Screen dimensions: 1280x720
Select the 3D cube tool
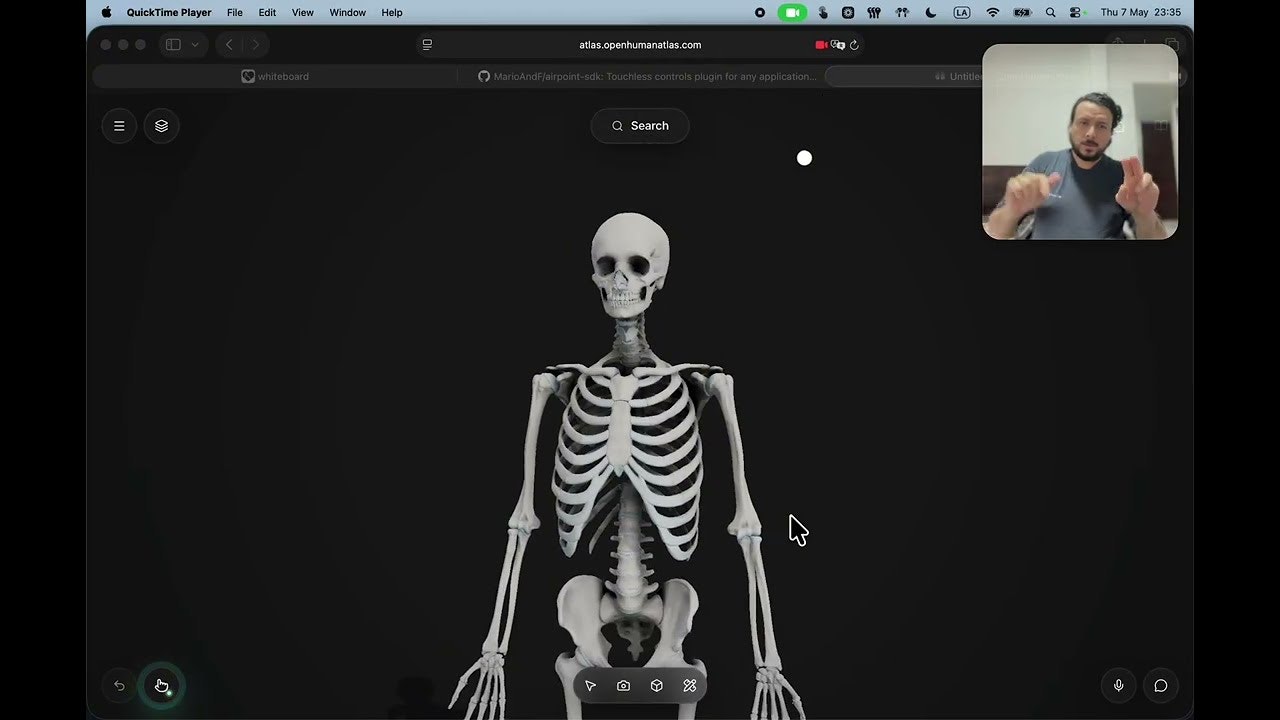[x=656, y=686]
